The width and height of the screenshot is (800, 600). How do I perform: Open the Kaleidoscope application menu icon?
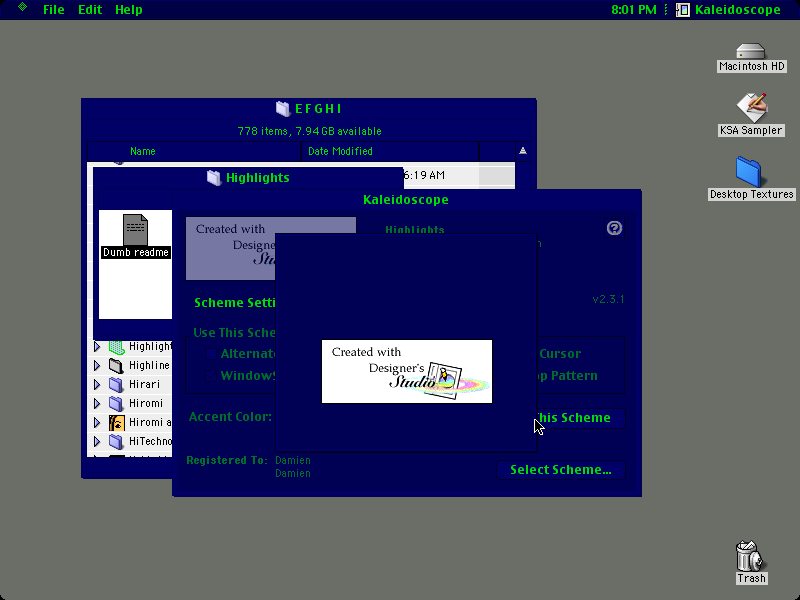click(x=683, y=10)
